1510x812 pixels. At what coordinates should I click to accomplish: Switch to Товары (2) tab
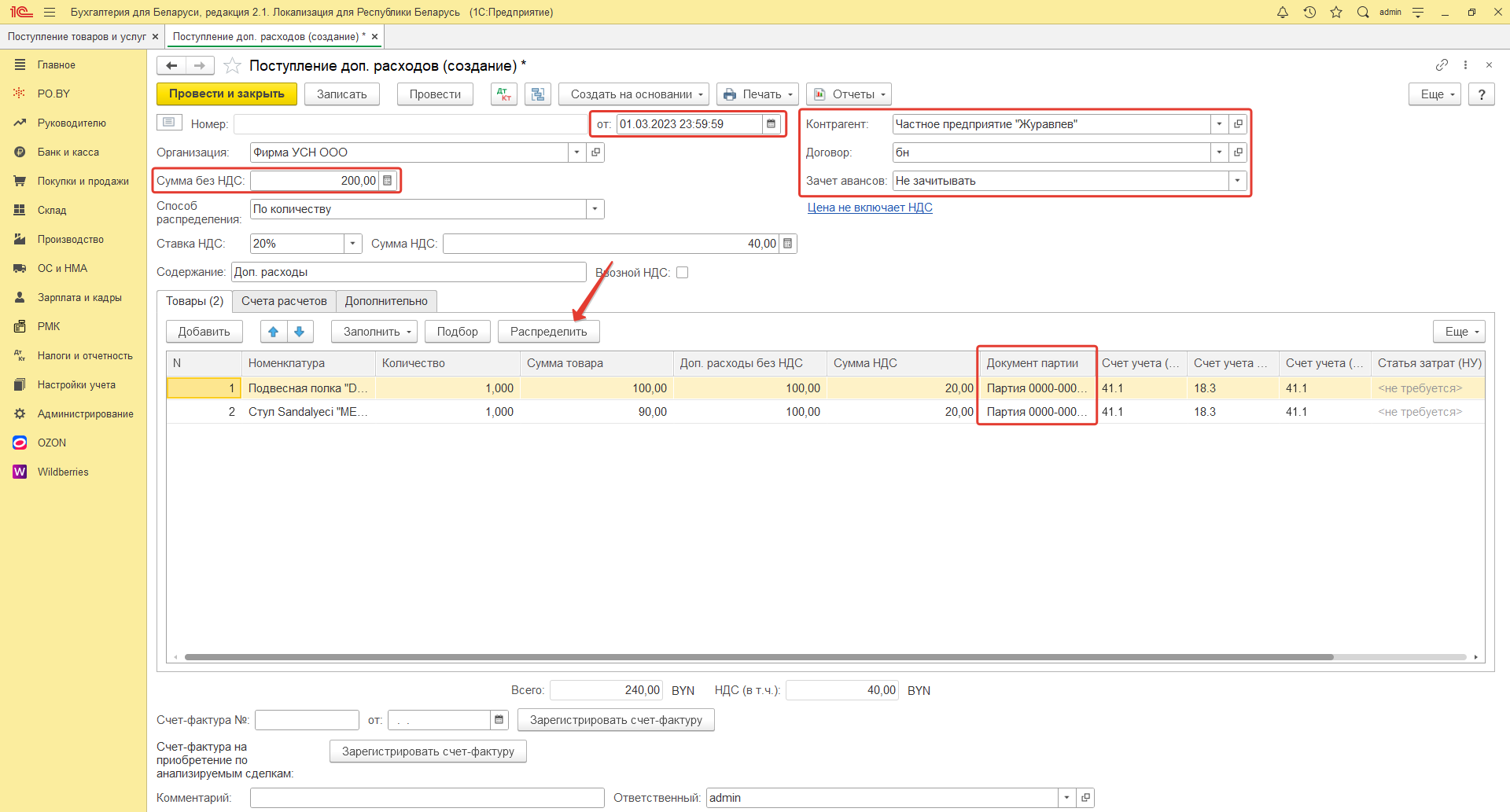point(194,301)
